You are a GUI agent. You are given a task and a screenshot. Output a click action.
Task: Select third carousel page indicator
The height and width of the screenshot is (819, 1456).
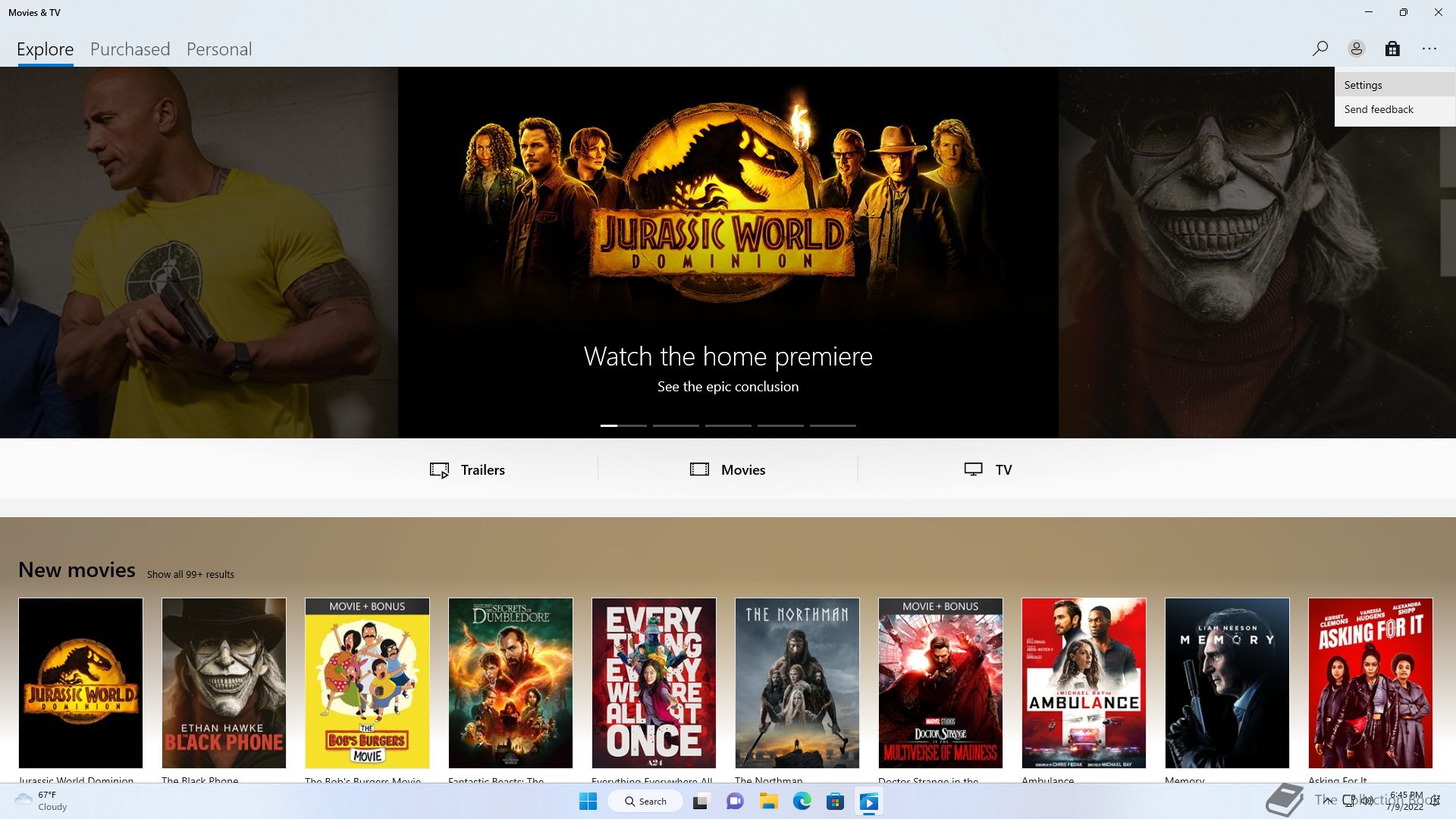[x=728, y=425]
